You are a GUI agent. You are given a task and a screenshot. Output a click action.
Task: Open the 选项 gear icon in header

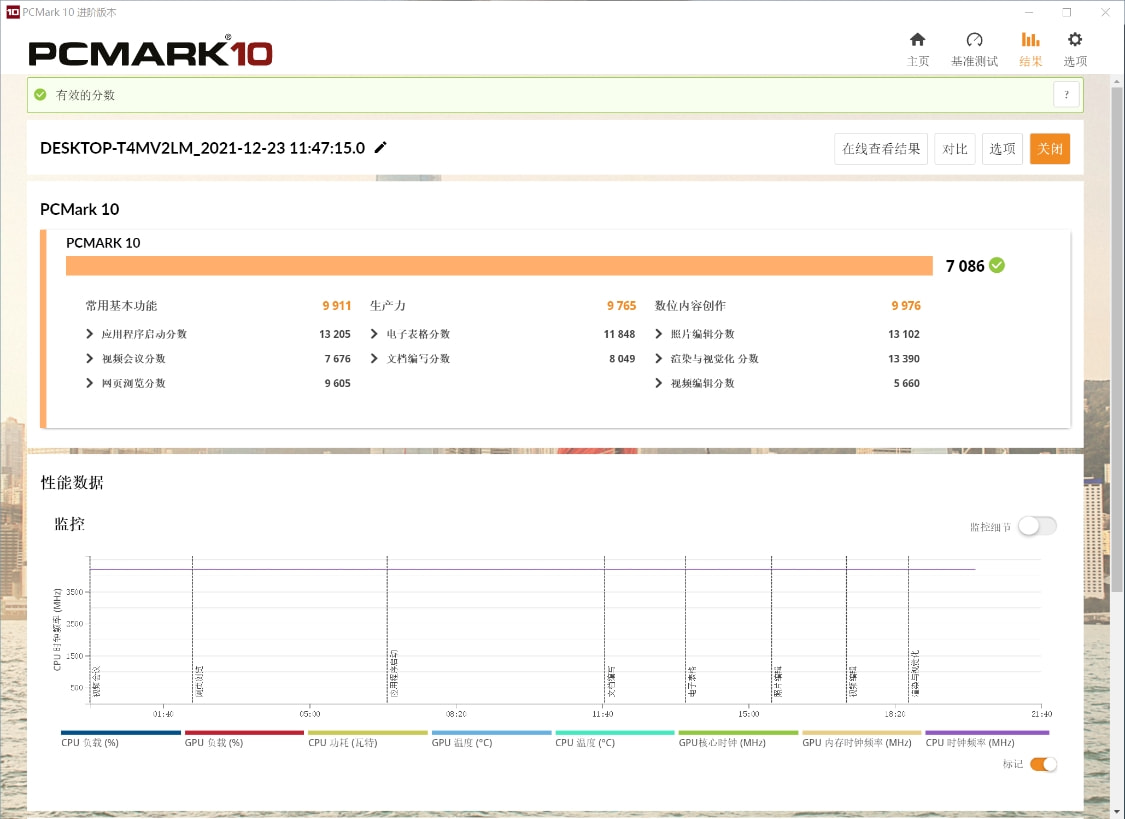pyautogui.click(x=1075, y=40)
